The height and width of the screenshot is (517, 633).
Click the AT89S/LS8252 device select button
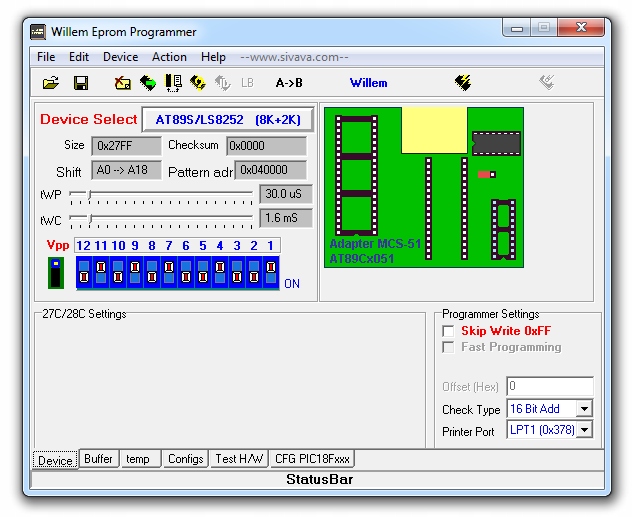228,119
